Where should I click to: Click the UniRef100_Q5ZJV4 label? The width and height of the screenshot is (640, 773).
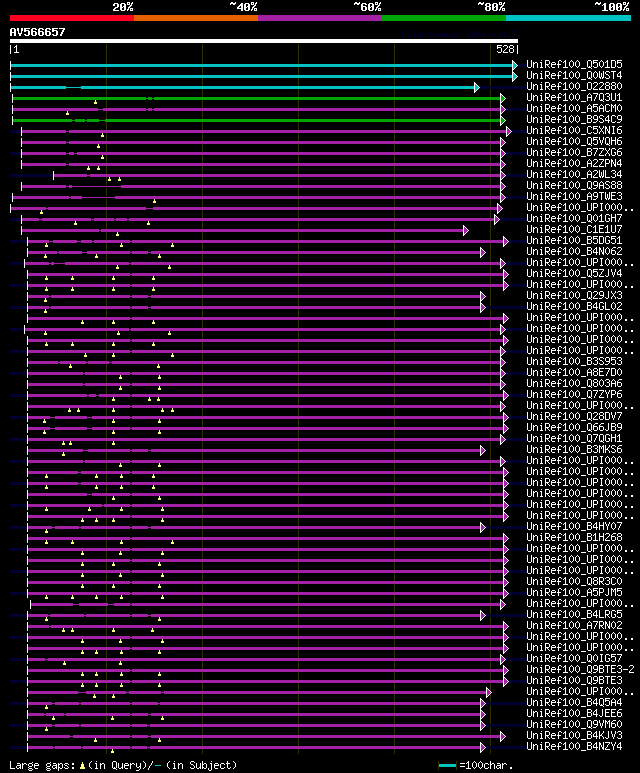coord(574,273)
